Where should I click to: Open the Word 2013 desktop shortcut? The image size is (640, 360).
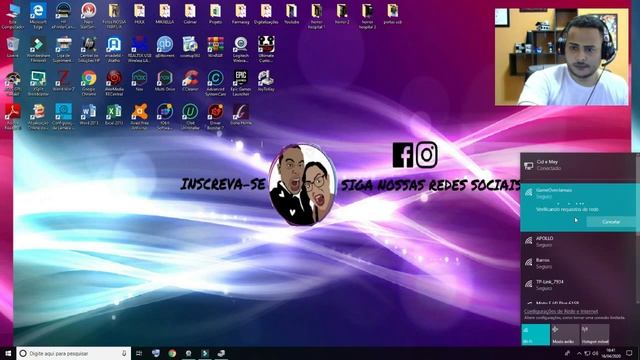click(x=89, y=114)
